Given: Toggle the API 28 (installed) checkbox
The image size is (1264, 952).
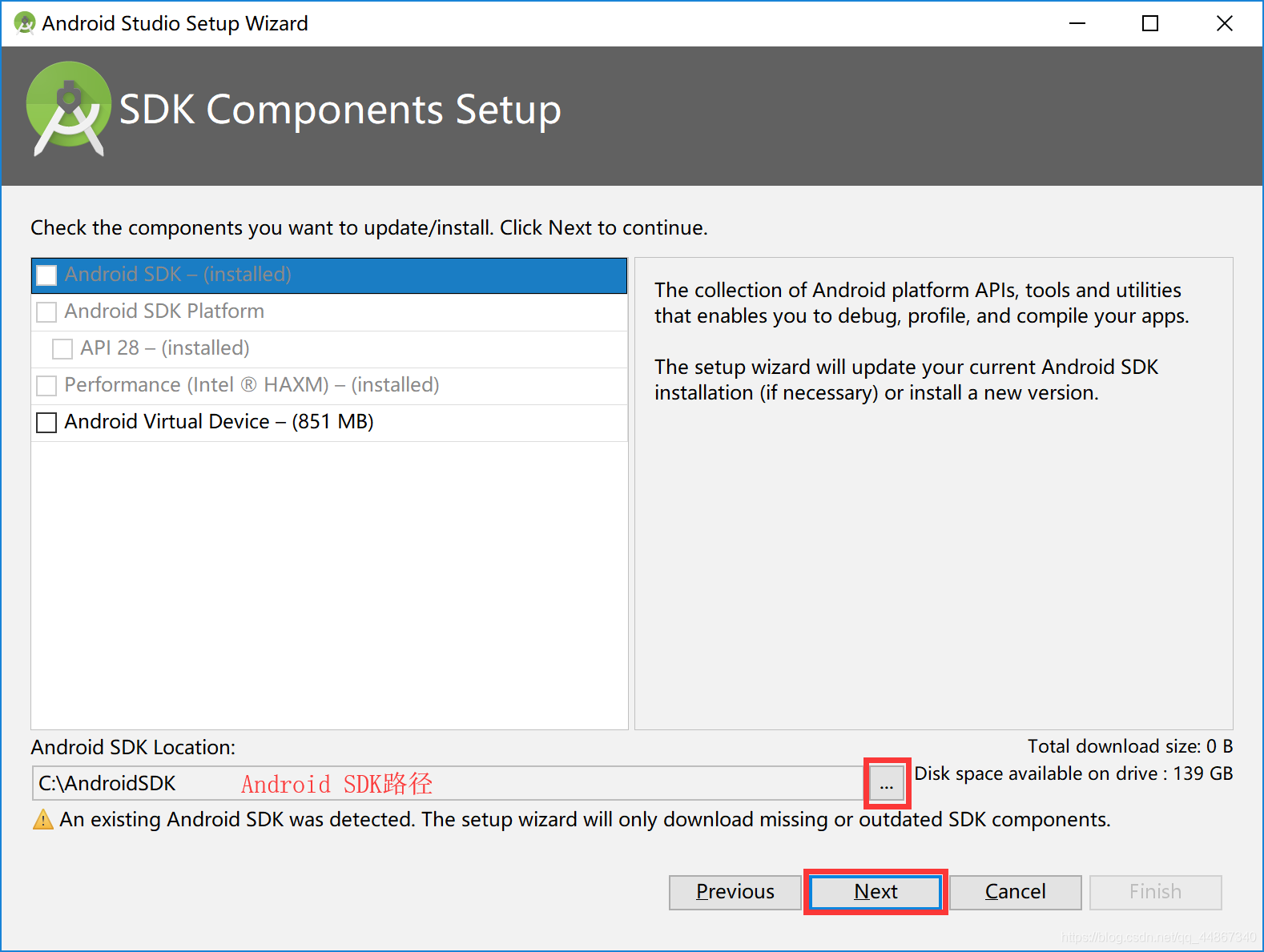Looking at the screenshot, I should 62,348.
